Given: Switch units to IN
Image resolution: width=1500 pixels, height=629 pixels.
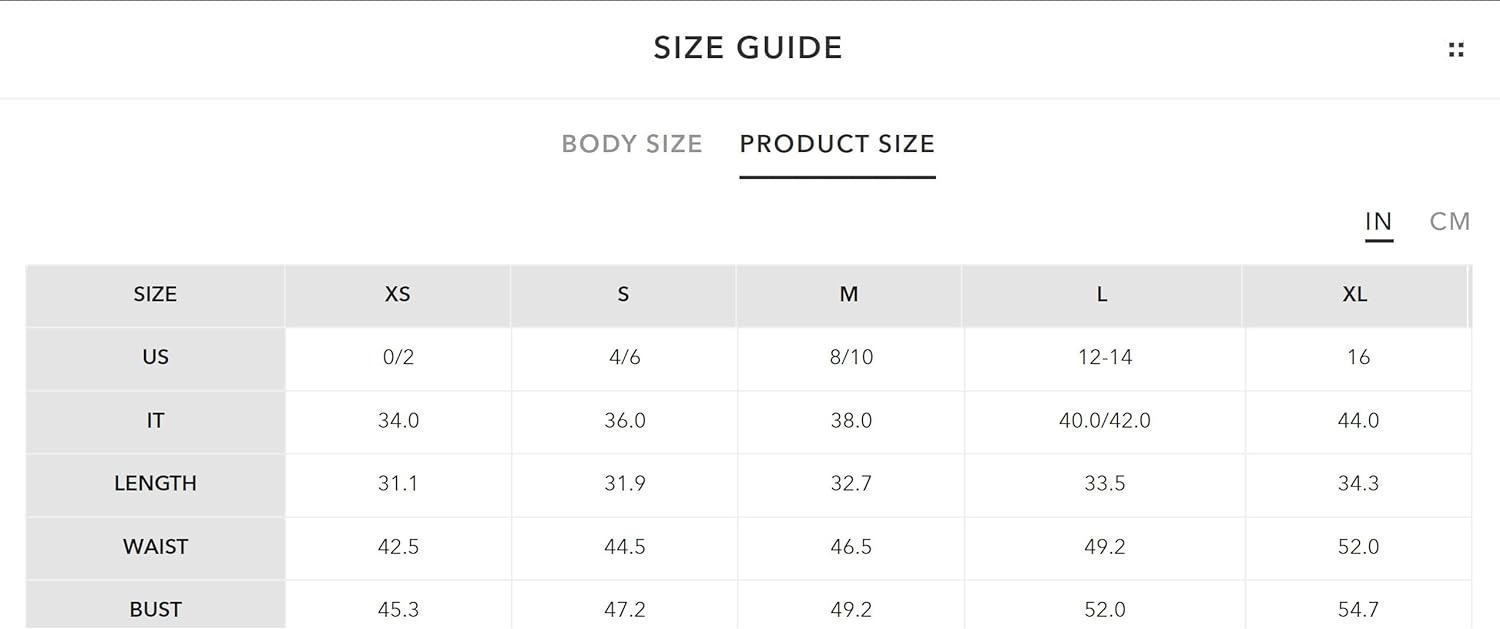Looking at the screenshot, I should point(1379,222).
